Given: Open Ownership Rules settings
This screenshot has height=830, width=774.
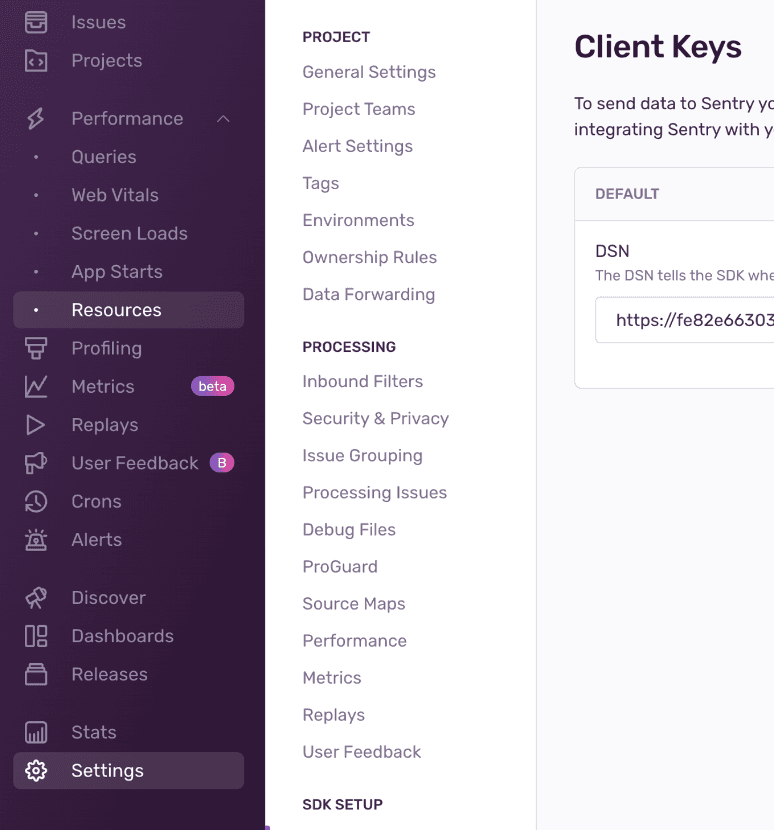Looking at the screenshot, I should [x=369, y=257].
